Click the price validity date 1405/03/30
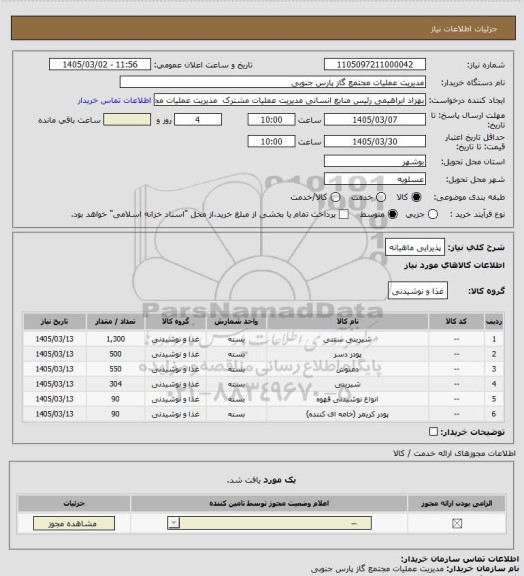 click(x=375, y=141)
